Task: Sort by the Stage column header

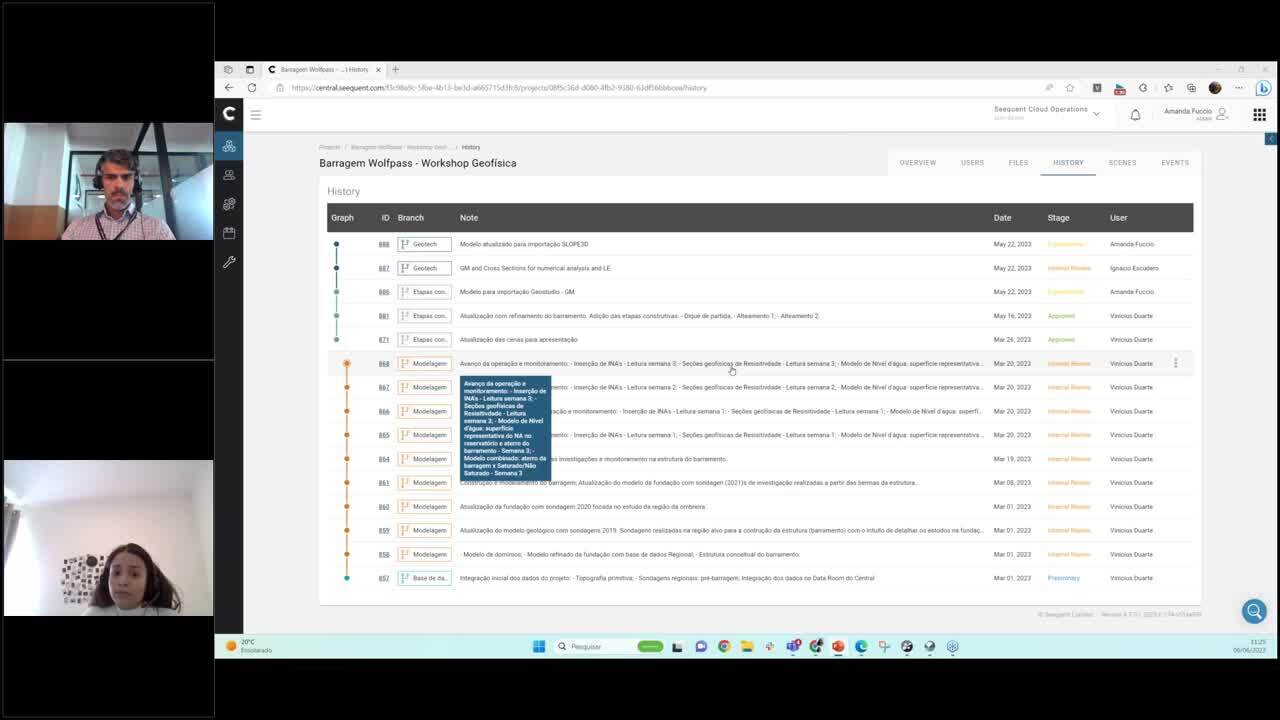Action: (x=1058, y=218)
